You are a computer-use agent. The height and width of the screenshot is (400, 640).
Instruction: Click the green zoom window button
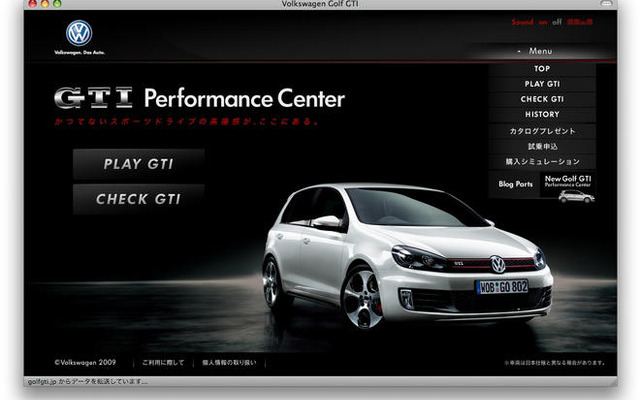tap(57, 4)
